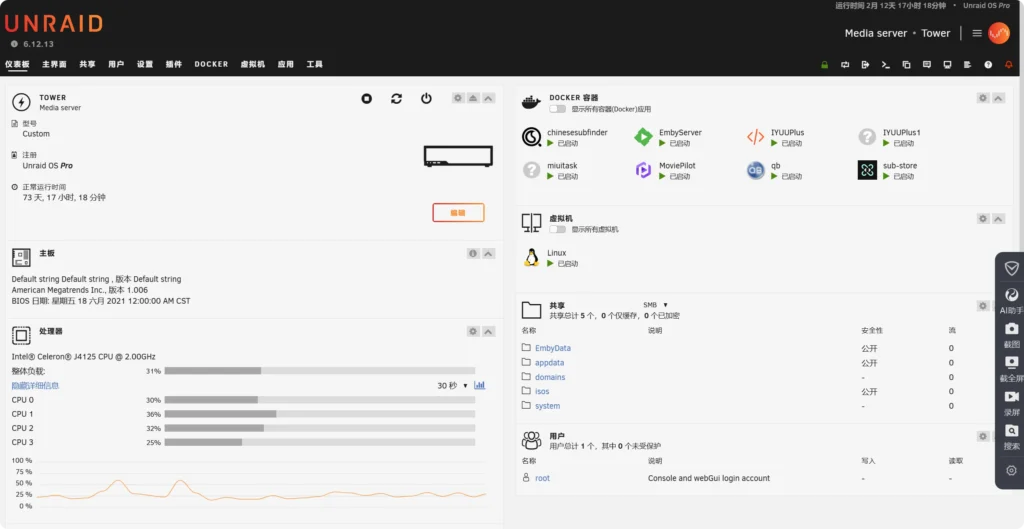Open the 主板 panel info icon

pos(473,253)
